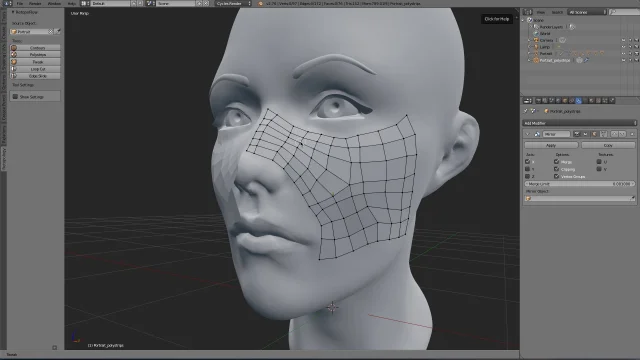The height and width of the screenshot is (360, 640).
Task: Add a new scene with plus button
Action: pos(199,3)
